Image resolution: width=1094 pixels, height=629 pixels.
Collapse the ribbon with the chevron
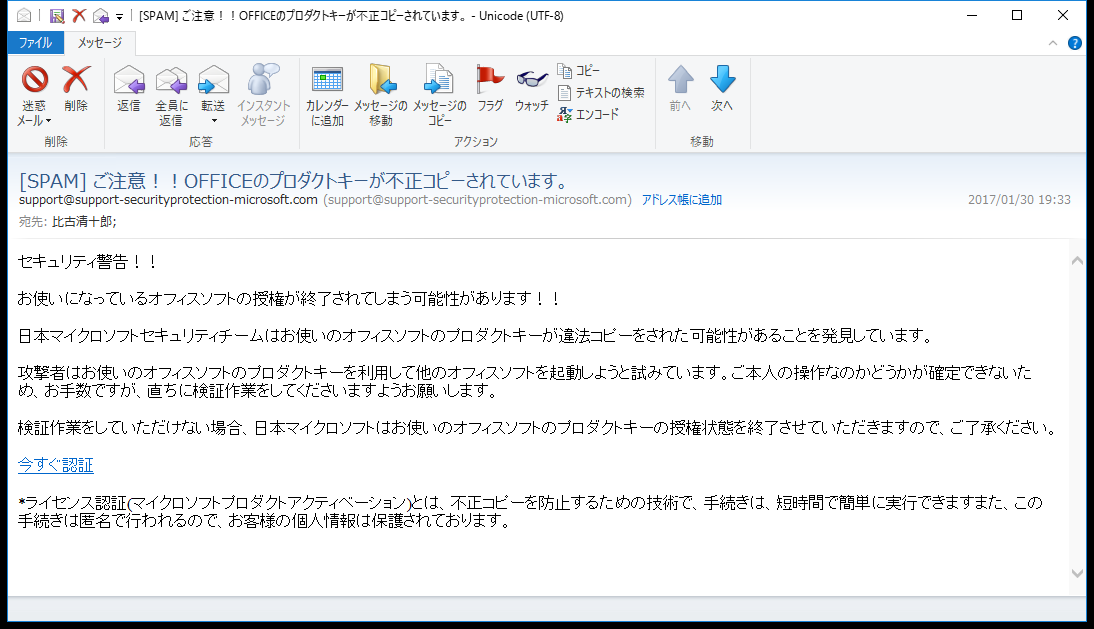click(1053, 43)
